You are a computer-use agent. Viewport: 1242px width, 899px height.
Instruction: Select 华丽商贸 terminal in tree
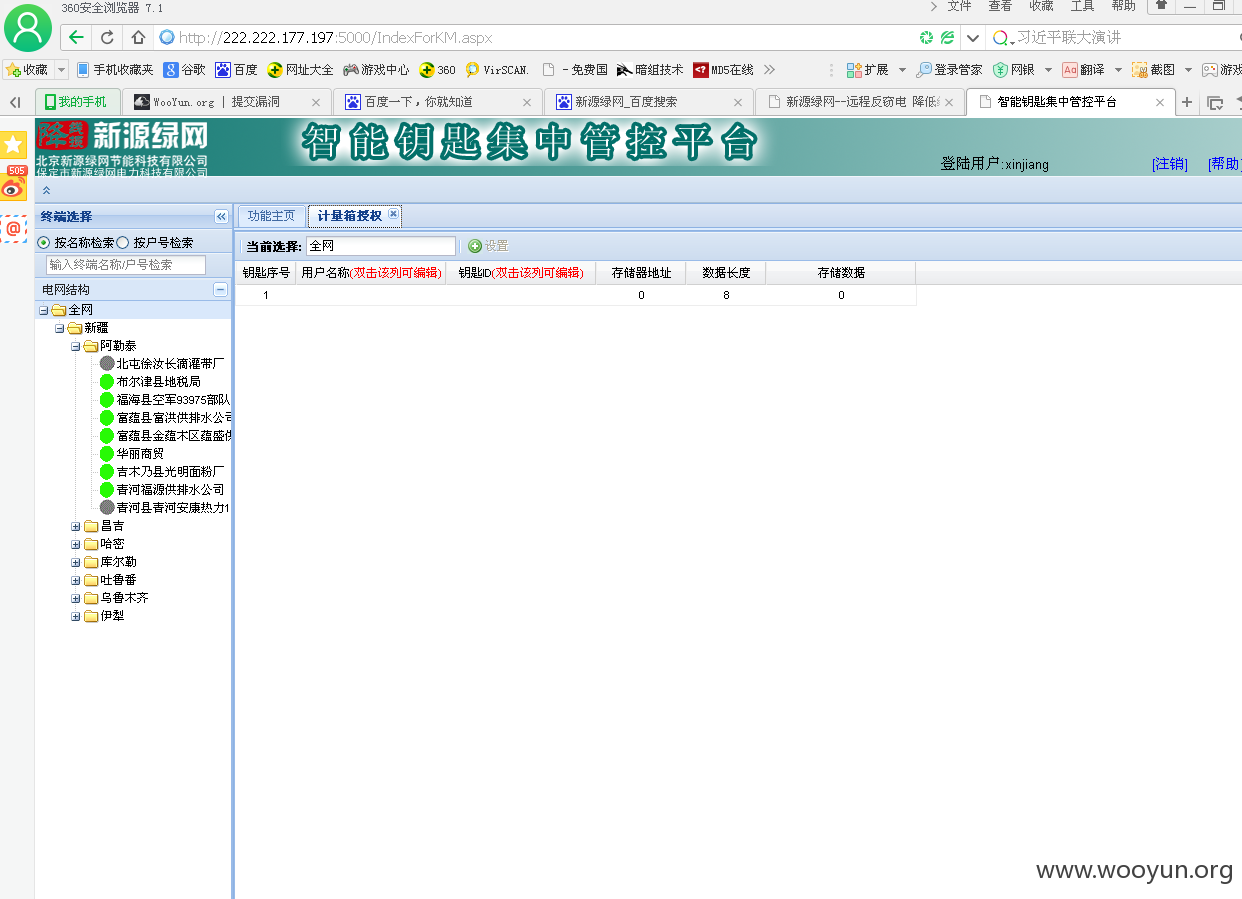[x=140, y=454]
